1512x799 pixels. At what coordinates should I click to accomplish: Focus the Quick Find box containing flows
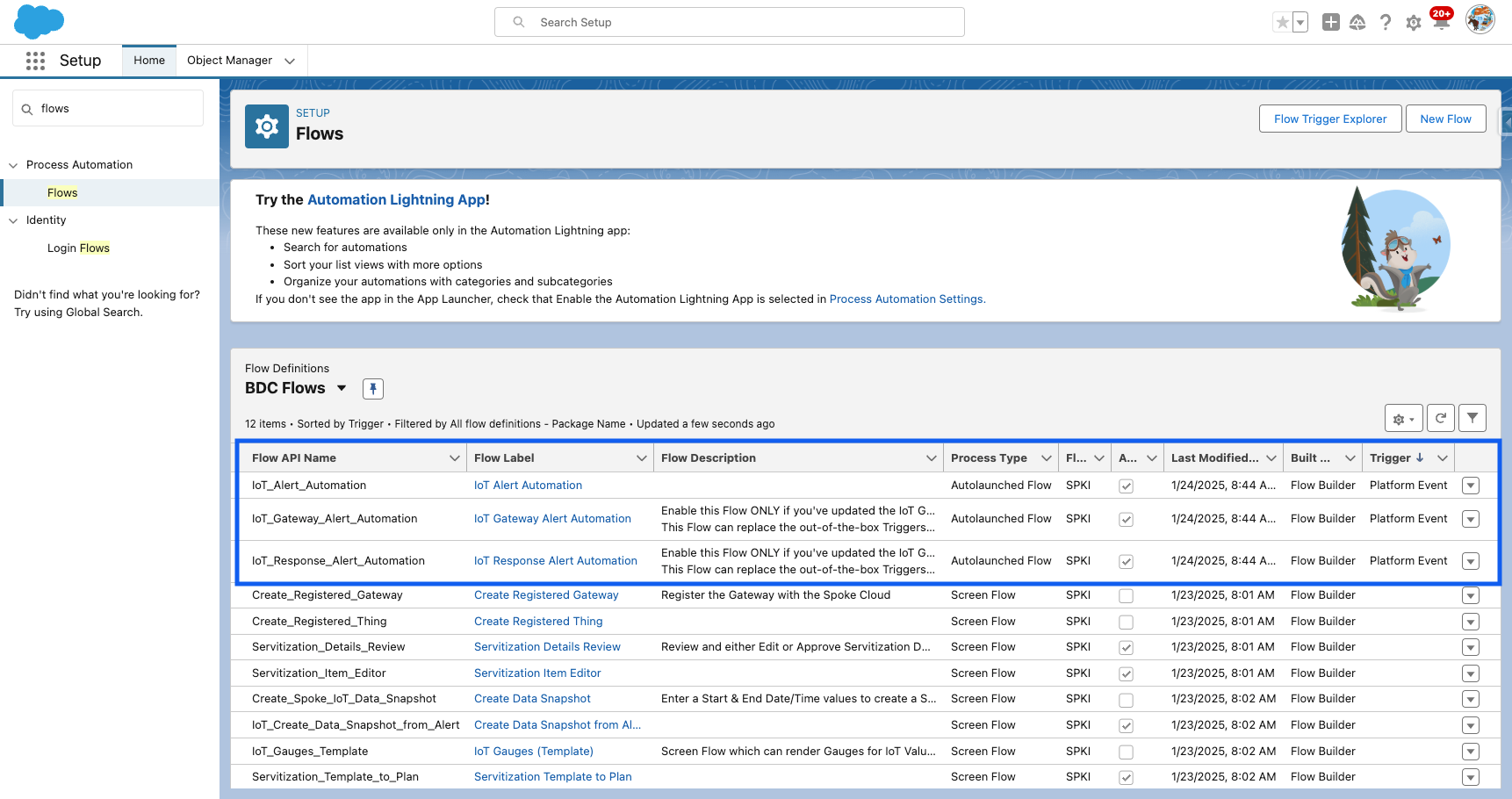click(x=108, y=109)
